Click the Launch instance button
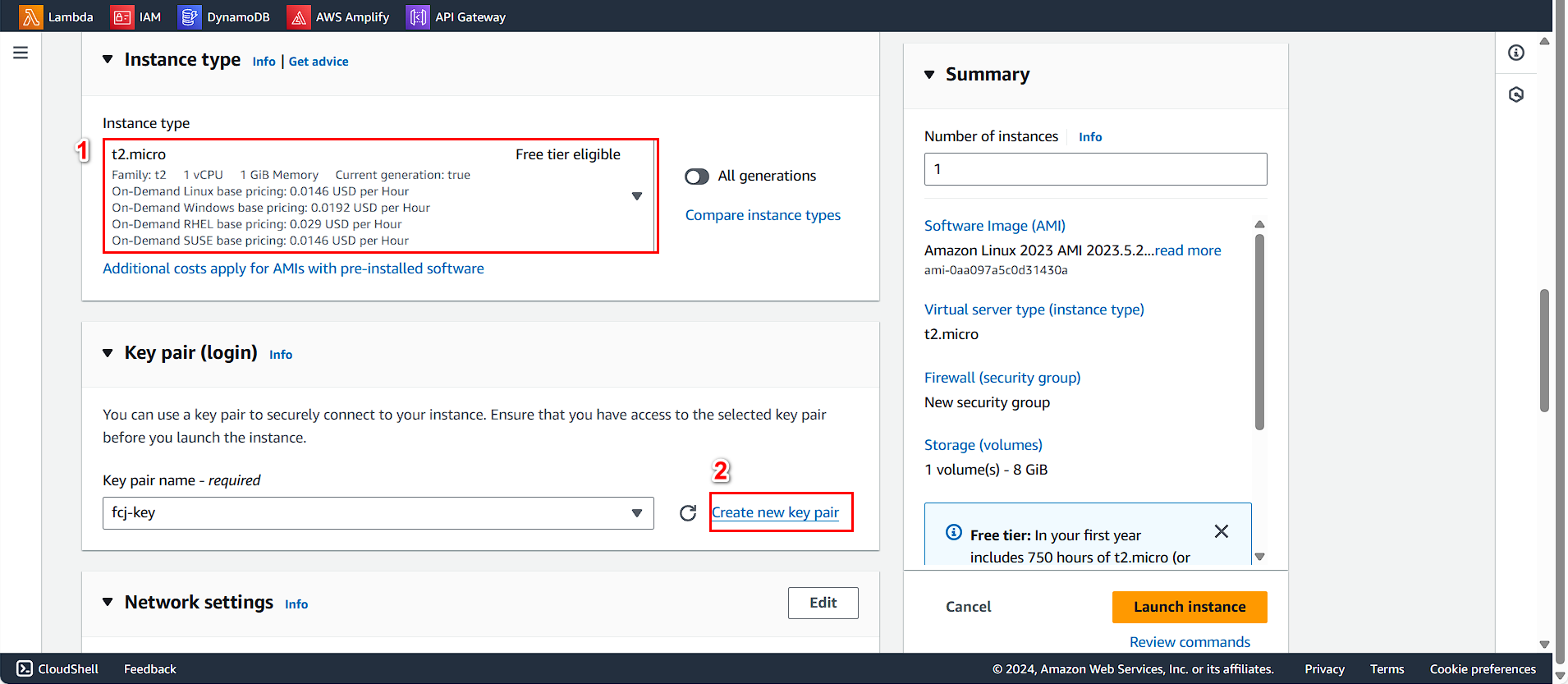 click(x=1190, y=607)
